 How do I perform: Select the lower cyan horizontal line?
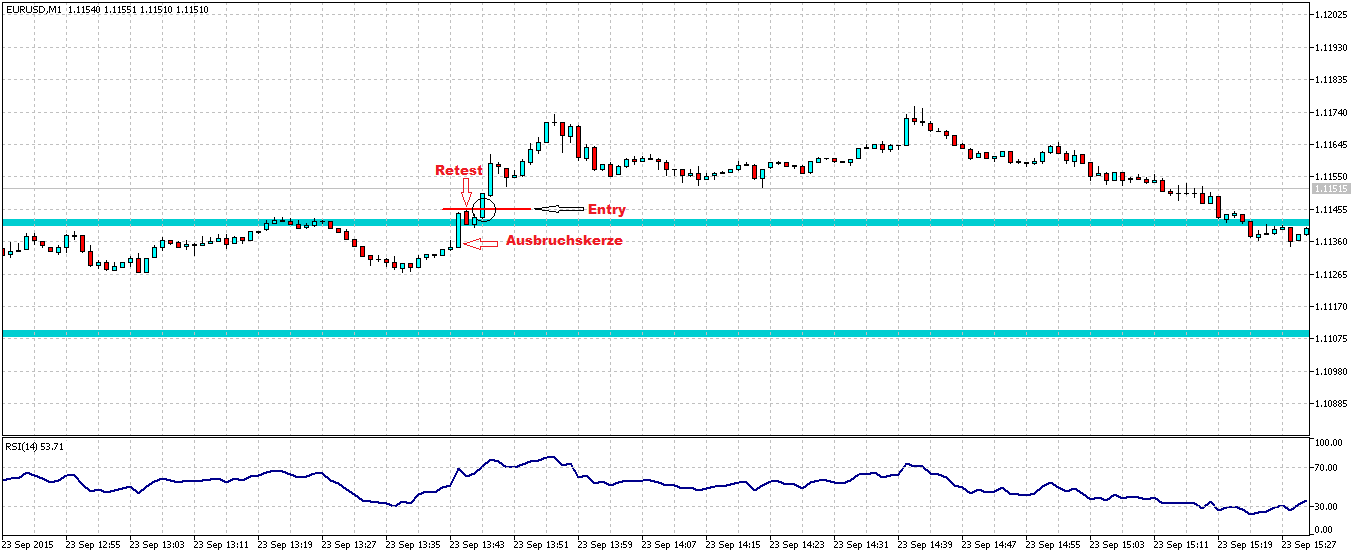[x=800, y=333]
